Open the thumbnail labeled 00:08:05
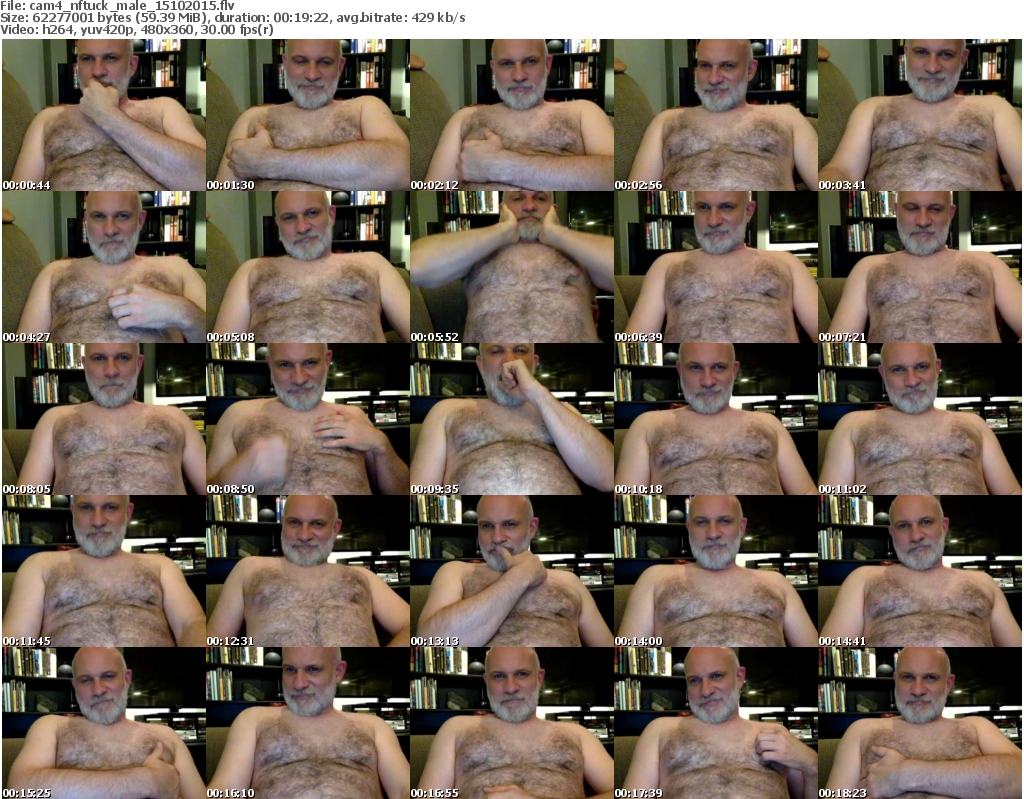This screenshot has width=1024, height=799. (x=104, y=419)
